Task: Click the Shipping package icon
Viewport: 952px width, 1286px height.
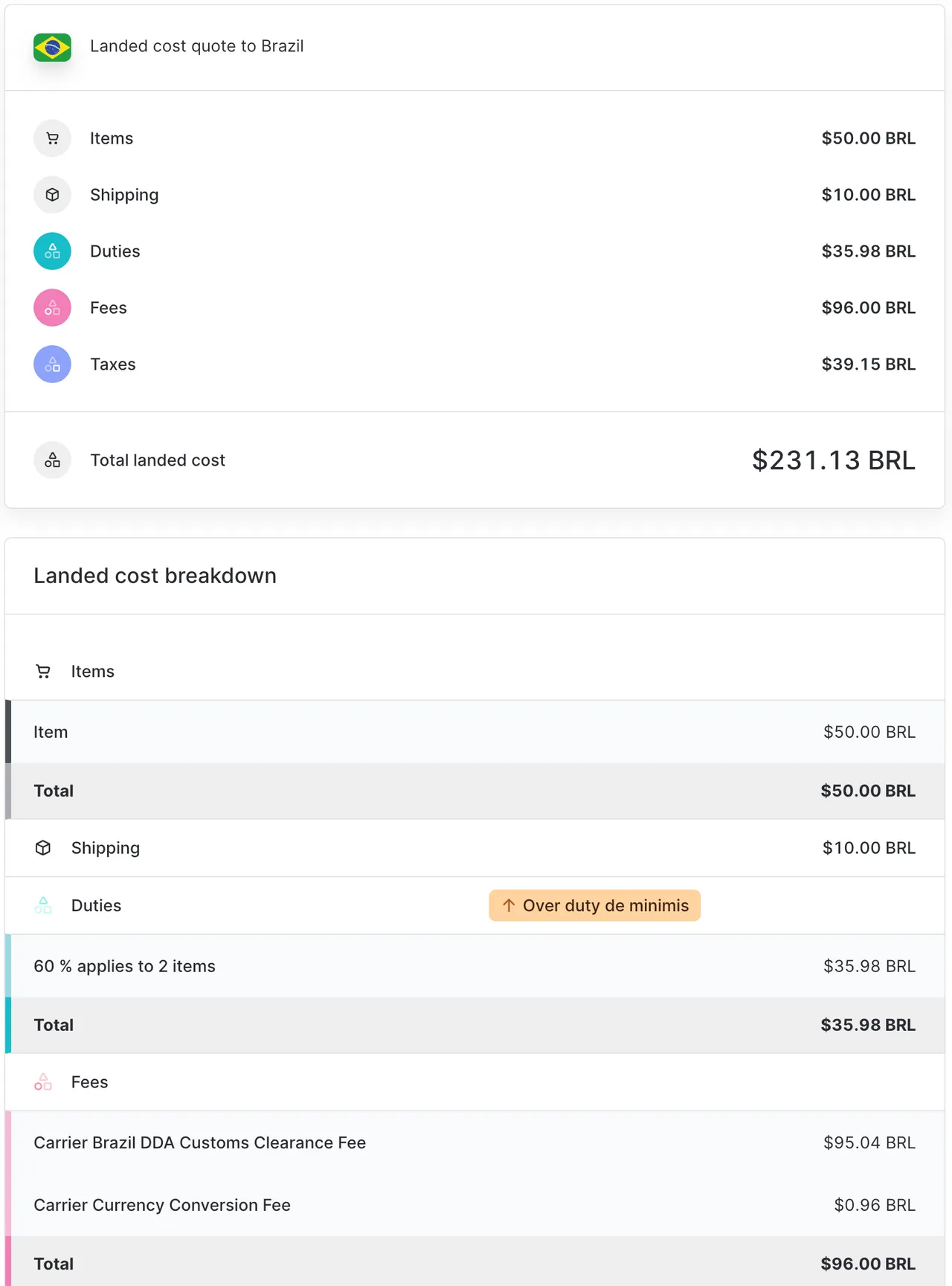Action: coord(52,194)
